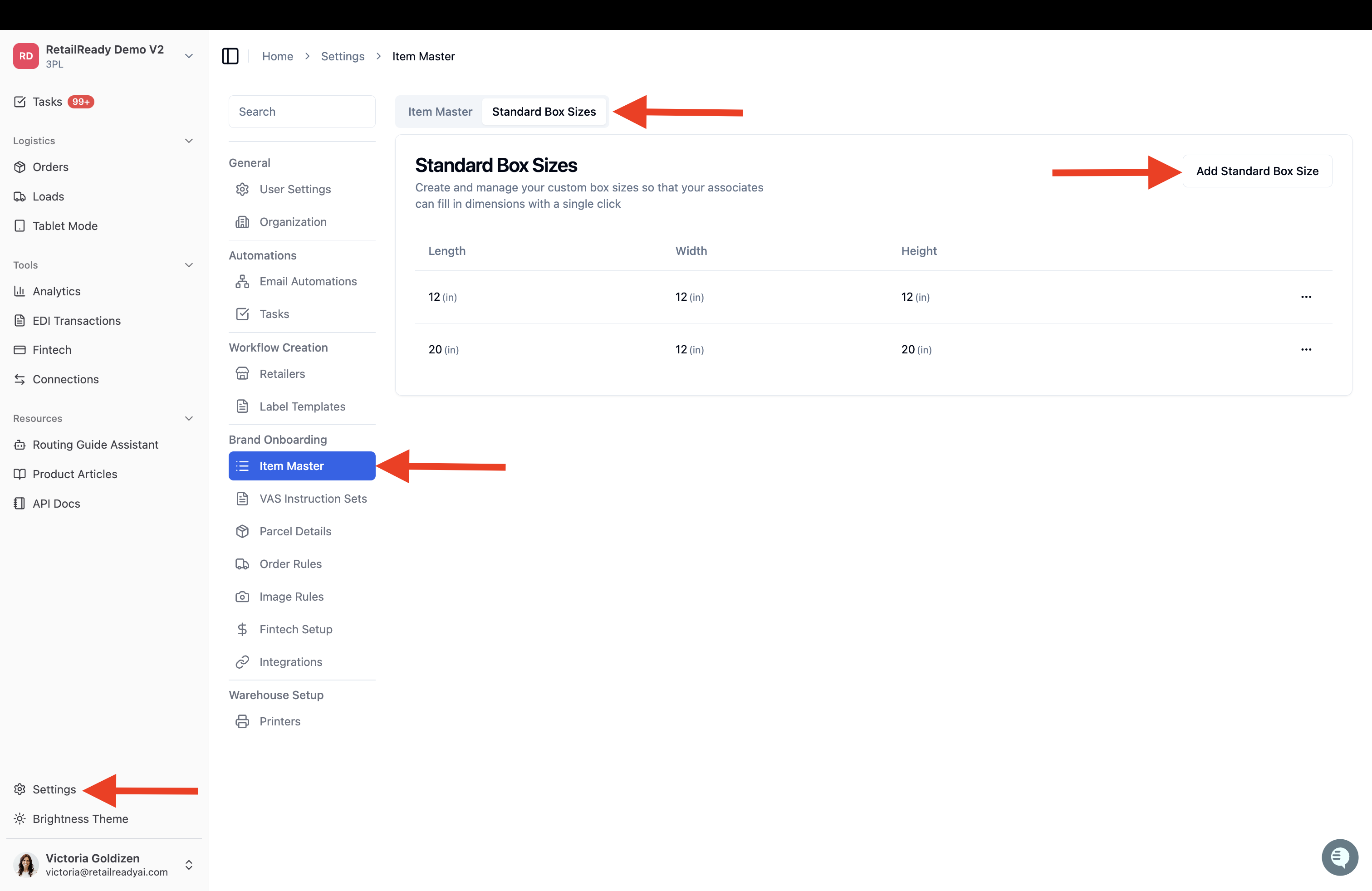Click Add Standard Box Size button
This screenshot has width=1372, height=891.
(x=1257, y=171)
